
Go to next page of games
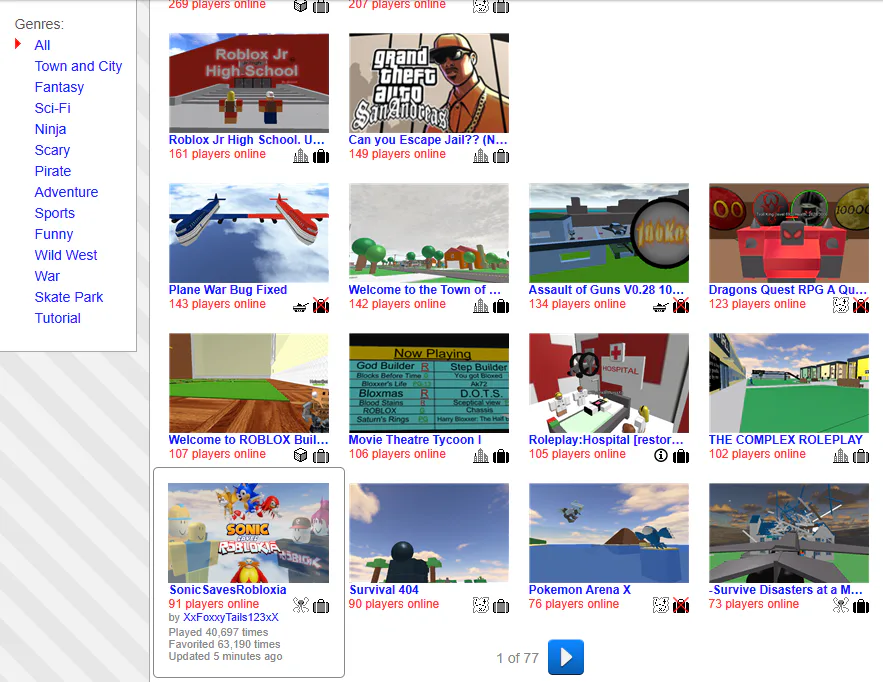[x=566, y=657]
